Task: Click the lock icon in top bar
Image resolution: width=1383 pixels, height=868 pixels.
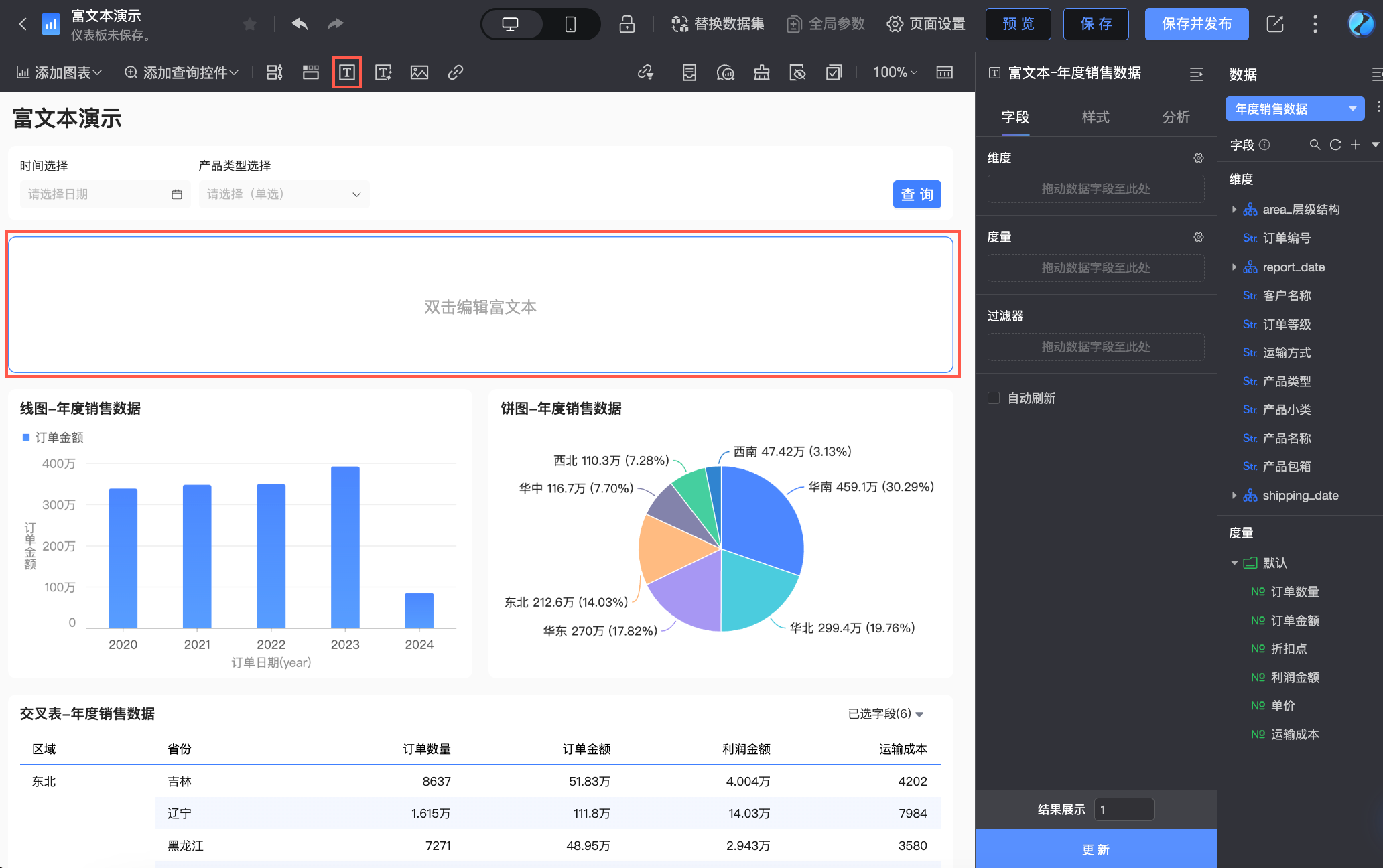Action: 627,24
